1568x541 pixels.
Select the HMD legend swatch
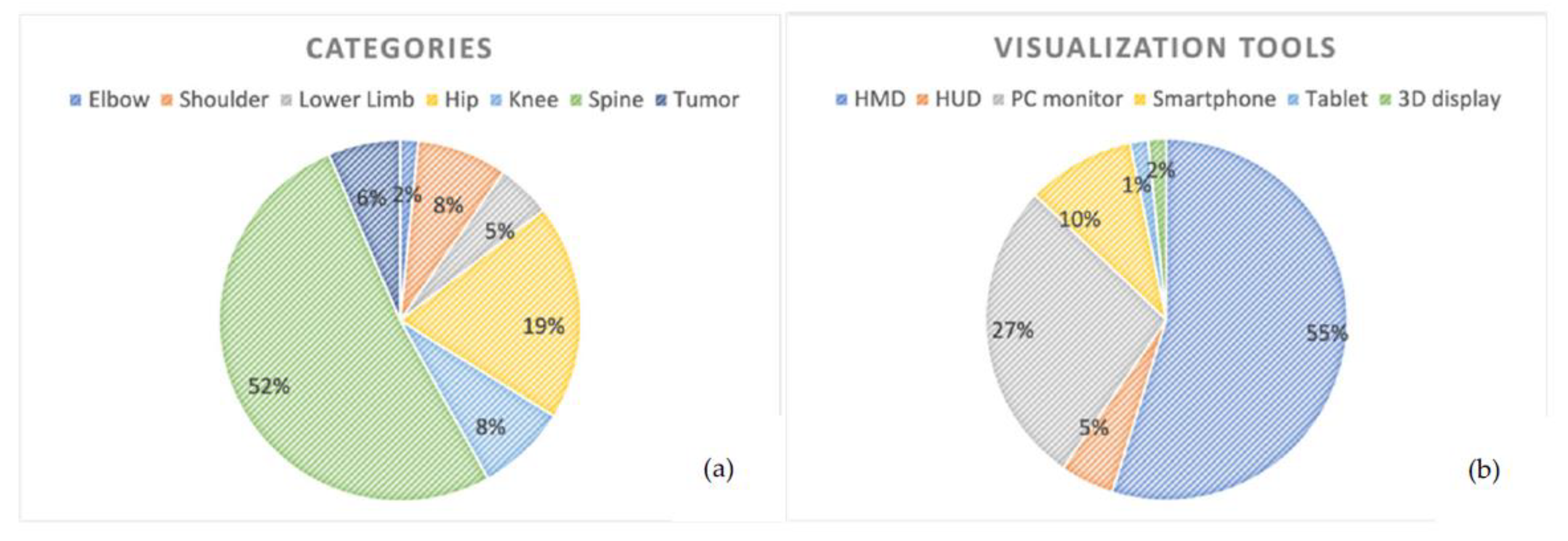click(841, 99)
